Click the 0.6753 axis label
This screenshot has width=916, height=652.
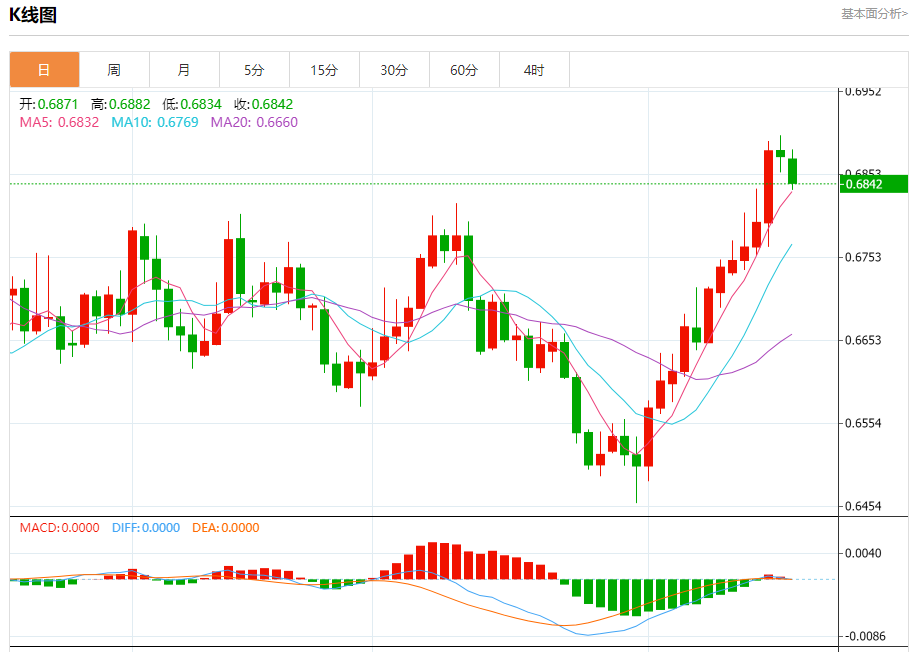[863, 257]
